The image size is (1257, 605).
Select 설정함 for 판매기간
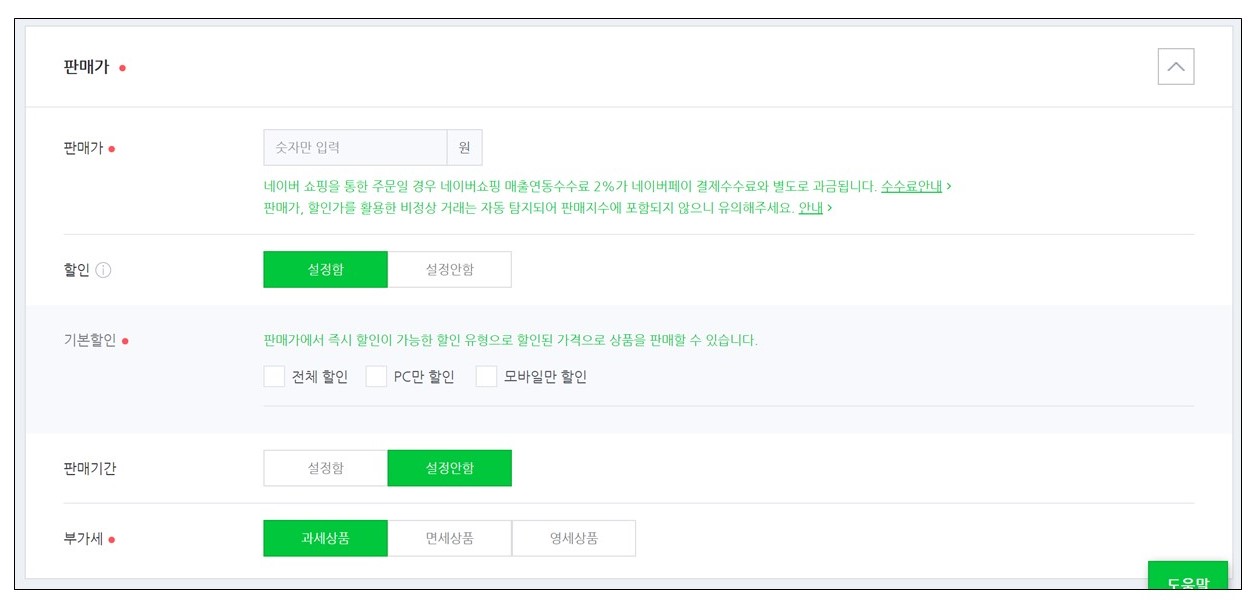(x=325, y=468)
